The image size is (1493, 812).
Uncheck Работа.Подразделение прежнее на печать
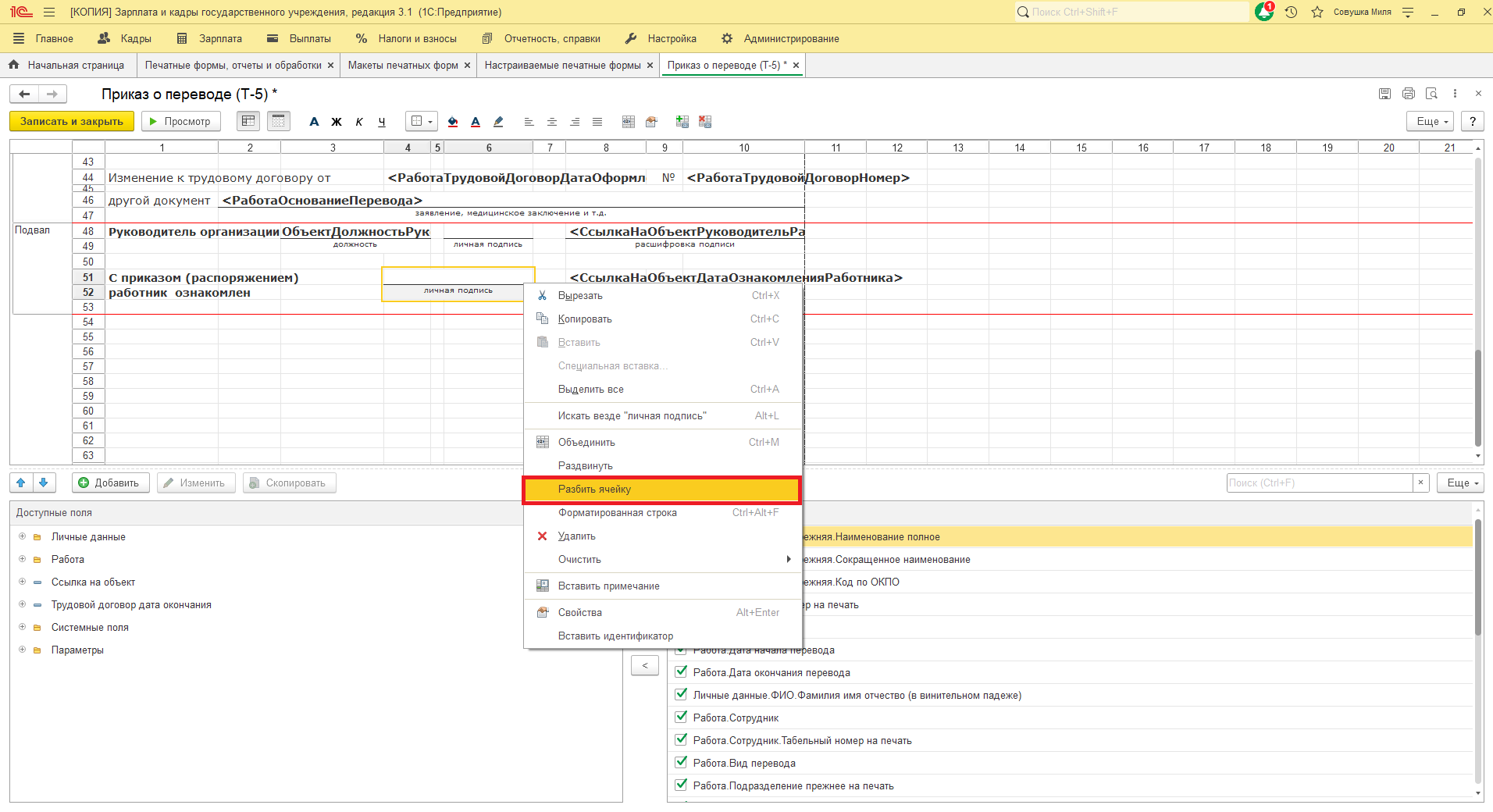coord(682,785)
